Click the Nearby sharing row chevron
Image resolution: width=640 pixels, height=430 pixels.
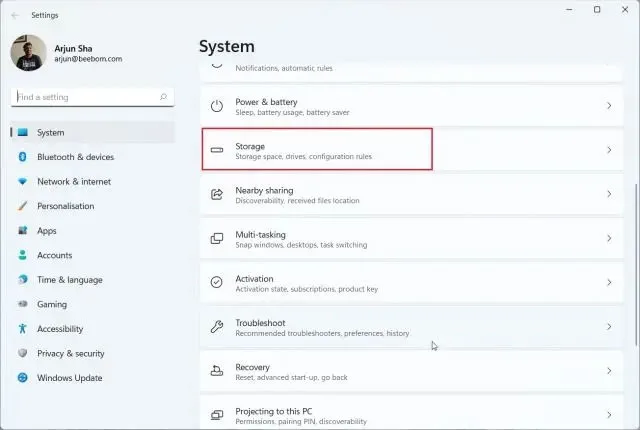609,194
